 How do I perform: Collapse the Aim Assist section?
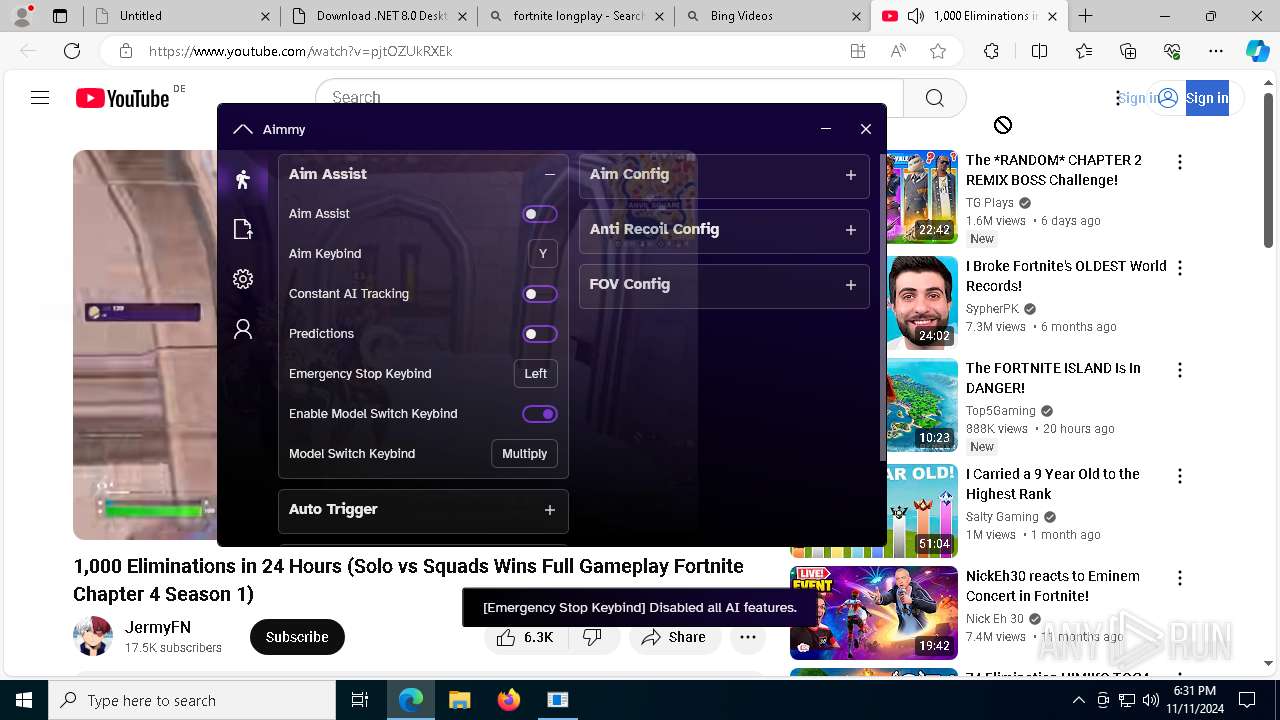[x=550, y=174]
